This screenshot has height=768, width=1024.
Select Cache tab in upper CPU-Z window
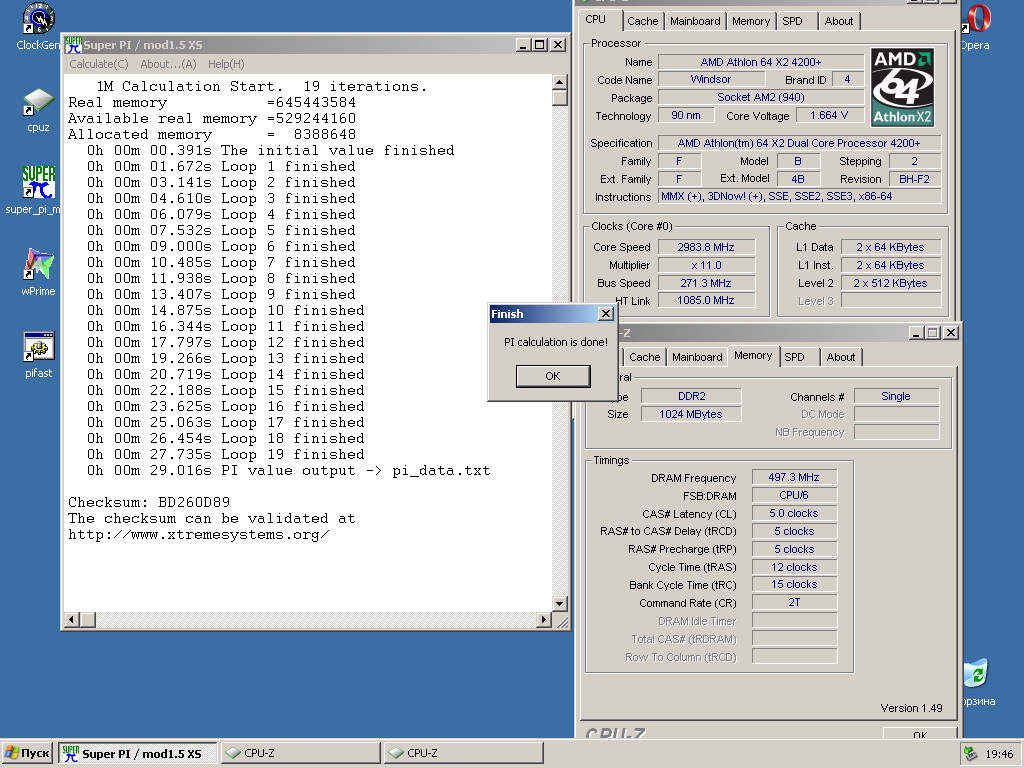click(x=643, y=21)
